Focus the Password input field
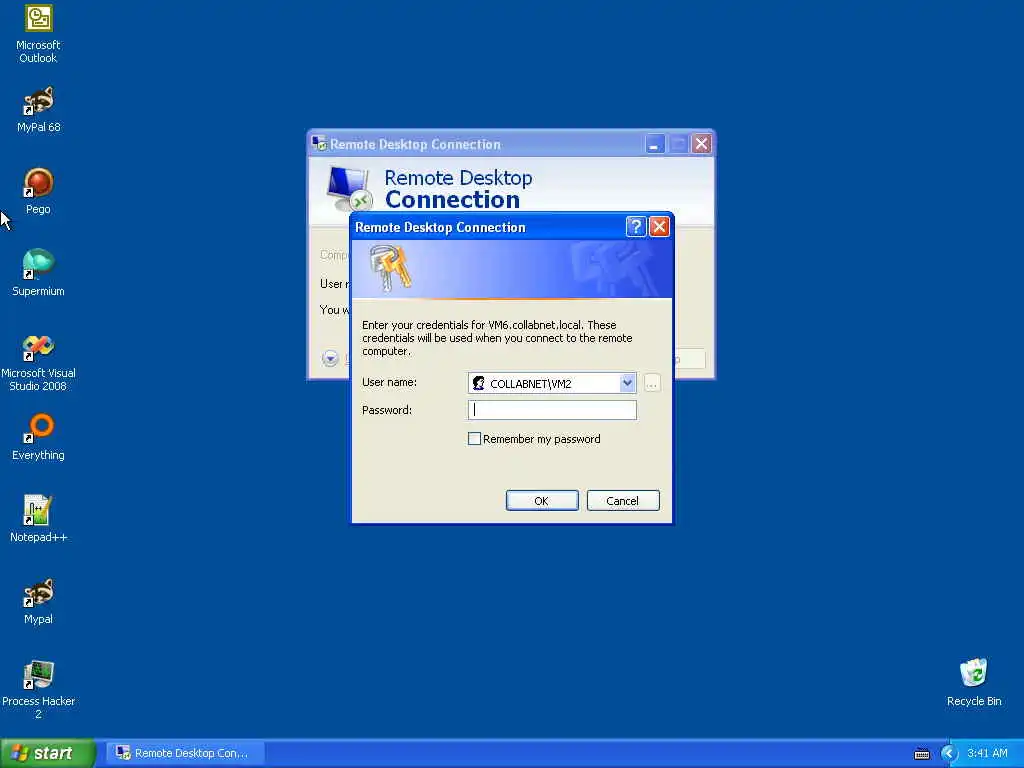1024x768 pixels. pos(552,410)
